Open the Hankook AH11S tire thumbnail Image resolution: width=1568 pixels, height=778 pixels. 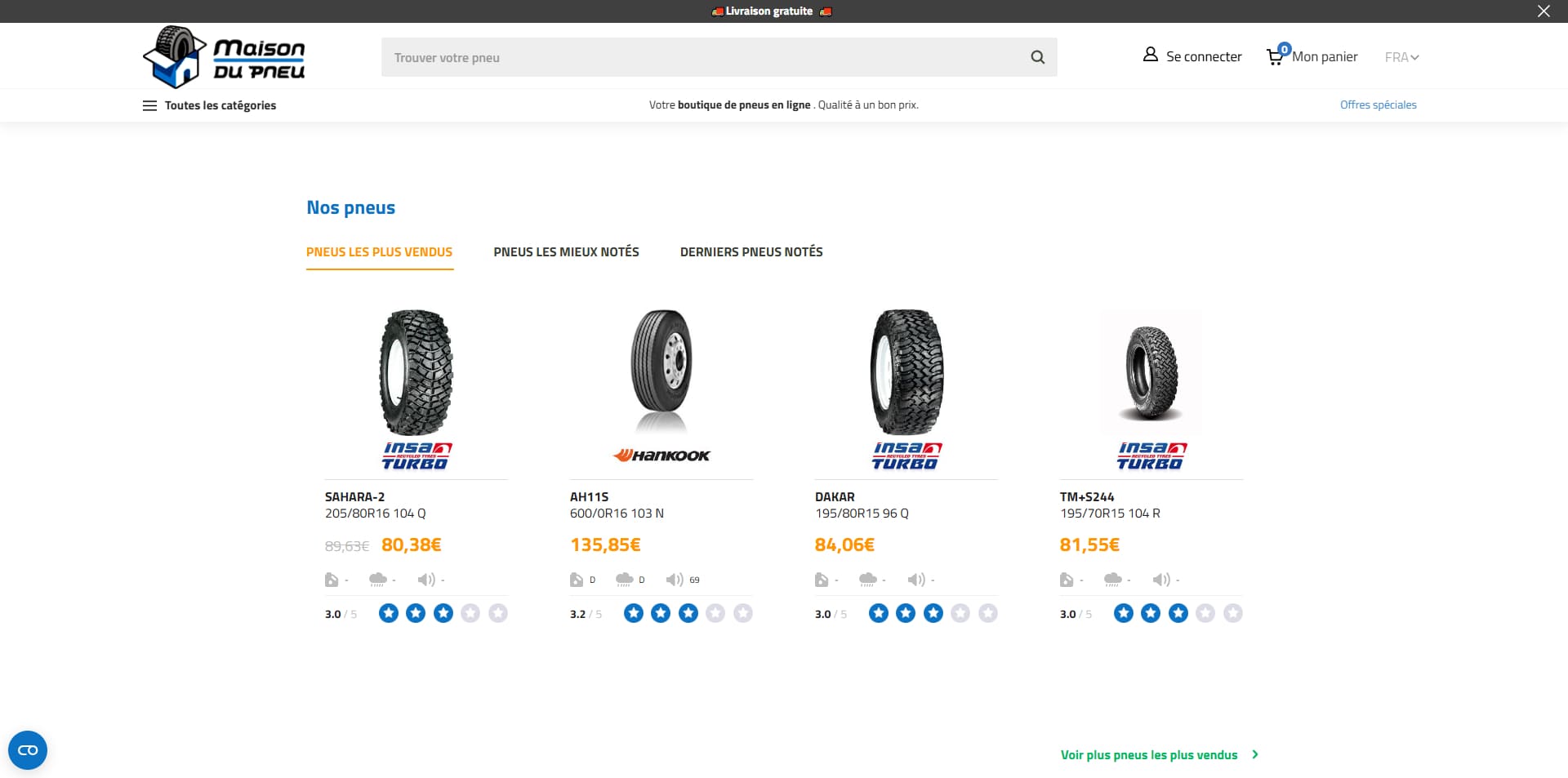[661, 371]
